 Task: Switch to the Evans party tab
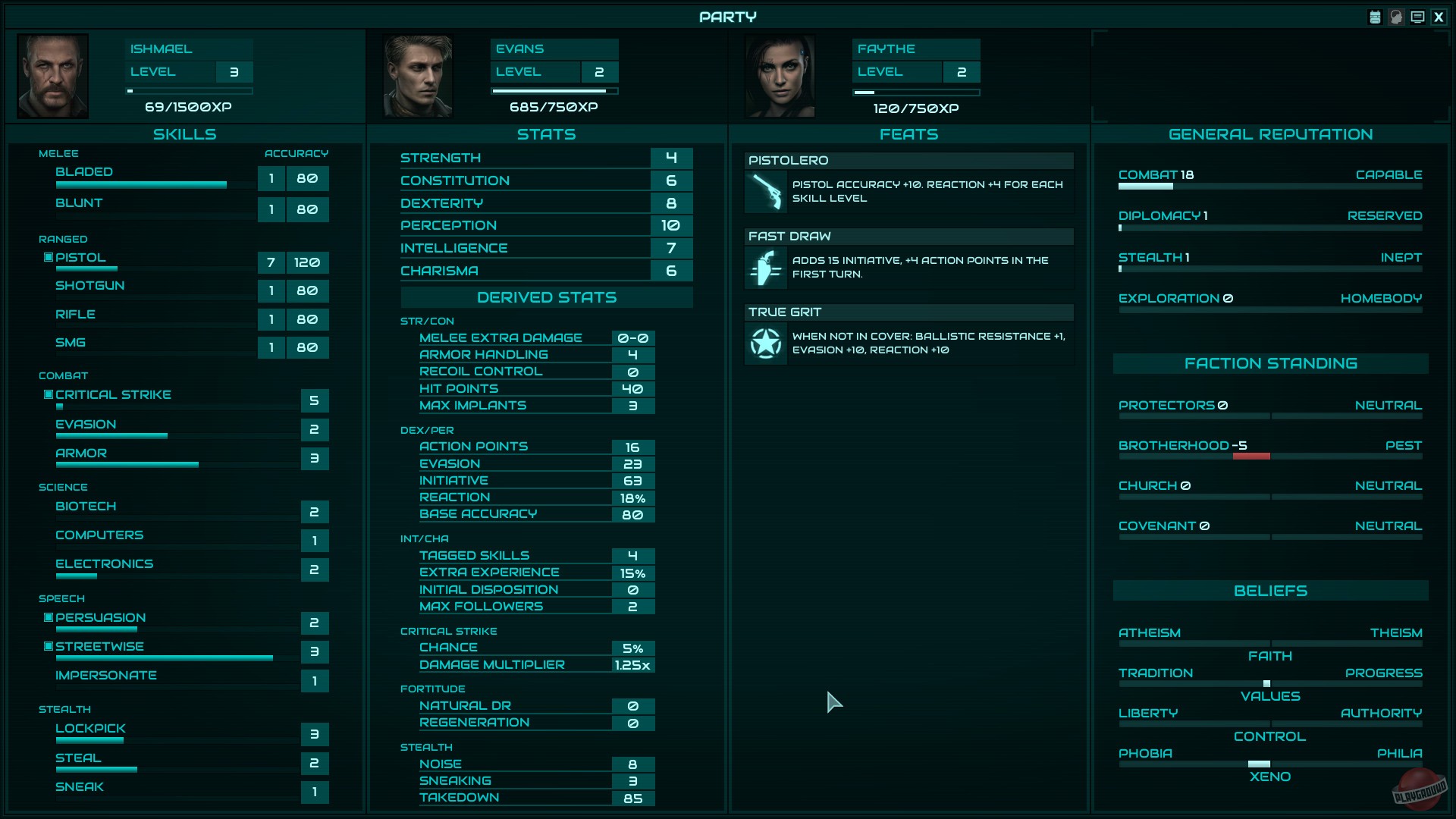coord(546,76)
